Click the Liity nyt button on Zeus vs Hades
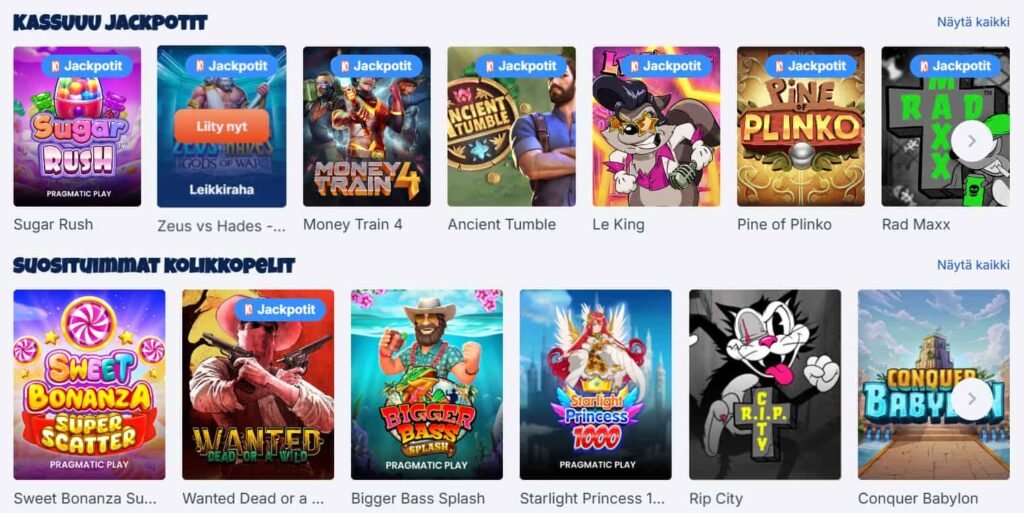 (221, 126)
